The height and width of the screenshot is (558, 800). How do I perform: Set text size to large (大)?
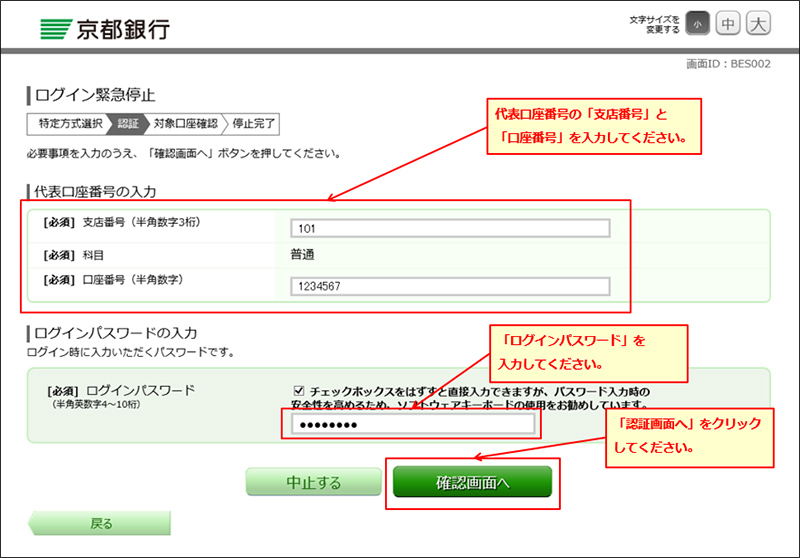pos(758,24)
